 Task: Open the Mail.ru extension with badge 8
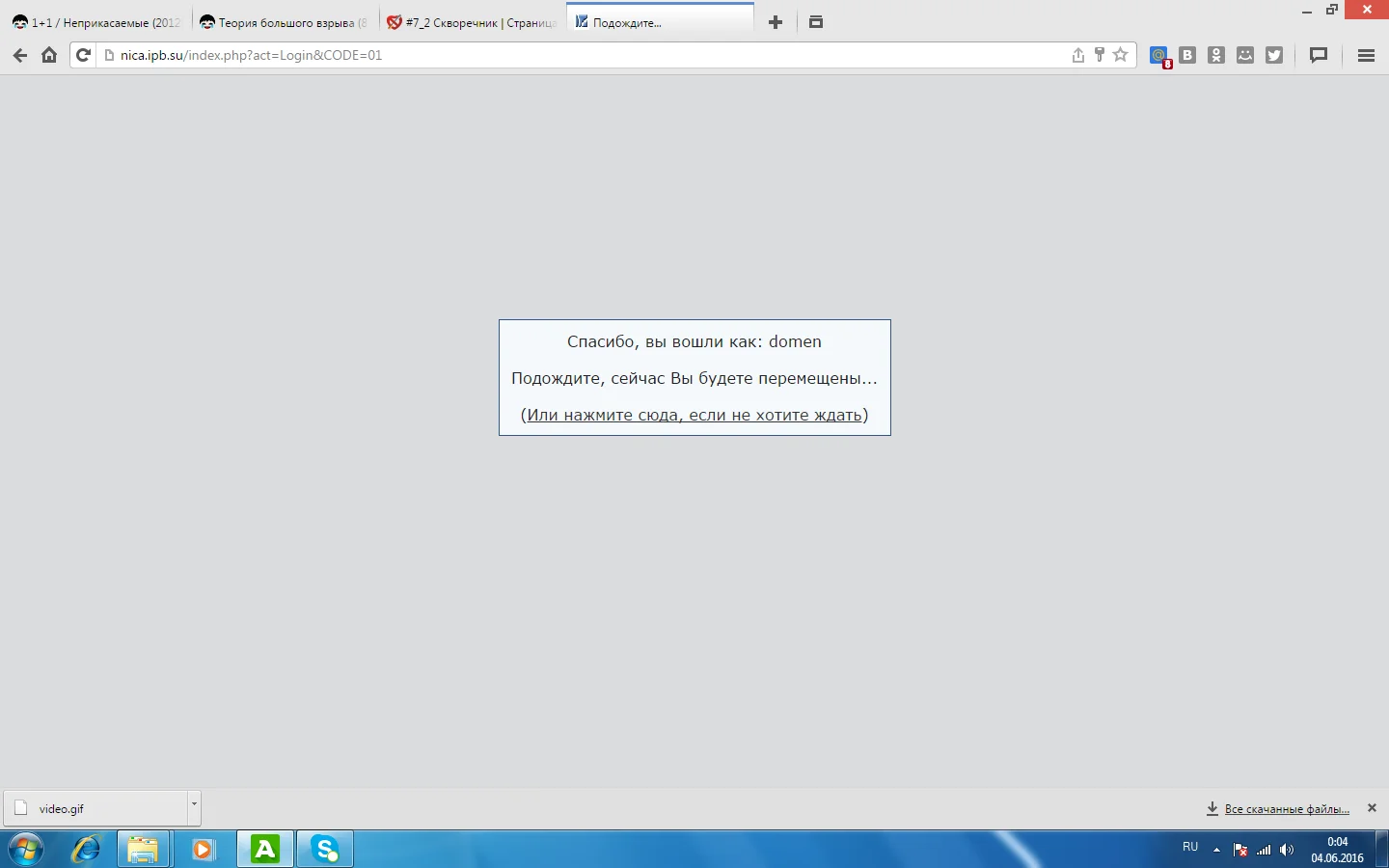click(1159, 56)
